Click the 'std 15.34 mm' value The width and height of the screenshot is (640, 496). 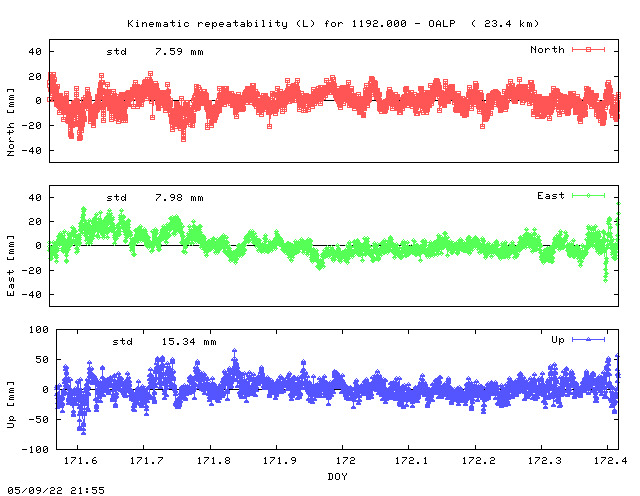pyautogui.click(x=164, y=342)
